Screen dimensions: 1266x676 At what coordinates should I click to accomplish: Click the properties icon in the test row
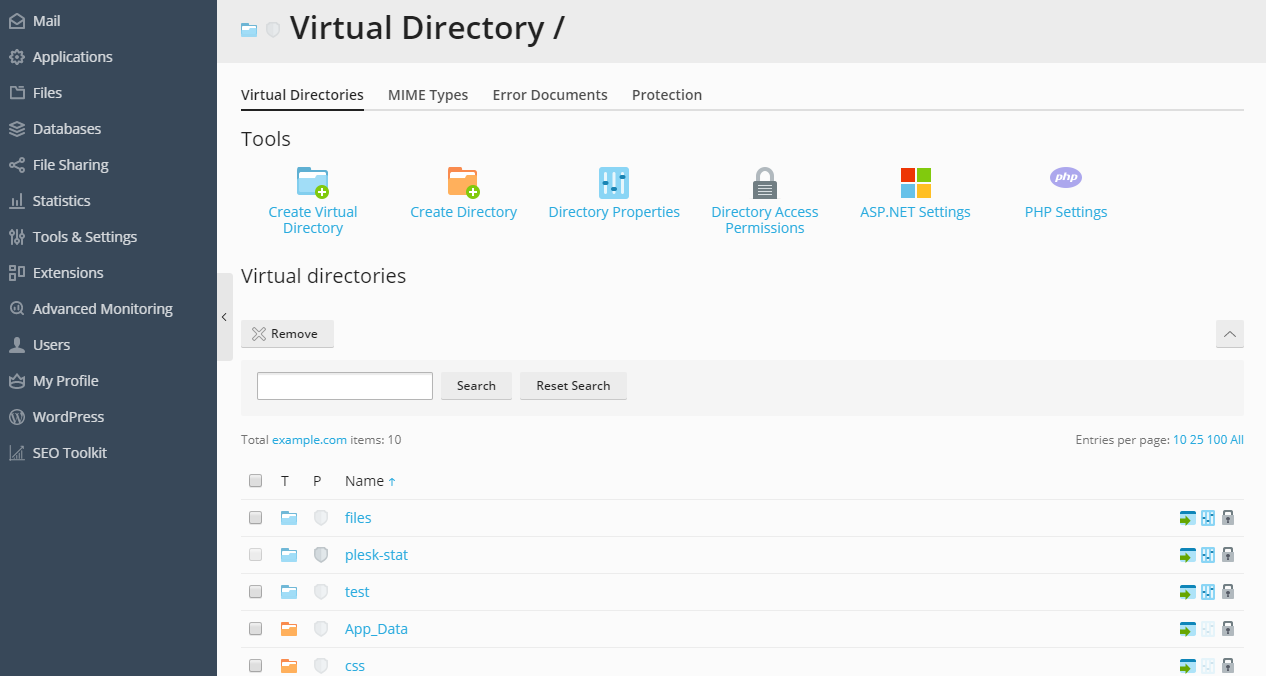tap(1208, 592)
